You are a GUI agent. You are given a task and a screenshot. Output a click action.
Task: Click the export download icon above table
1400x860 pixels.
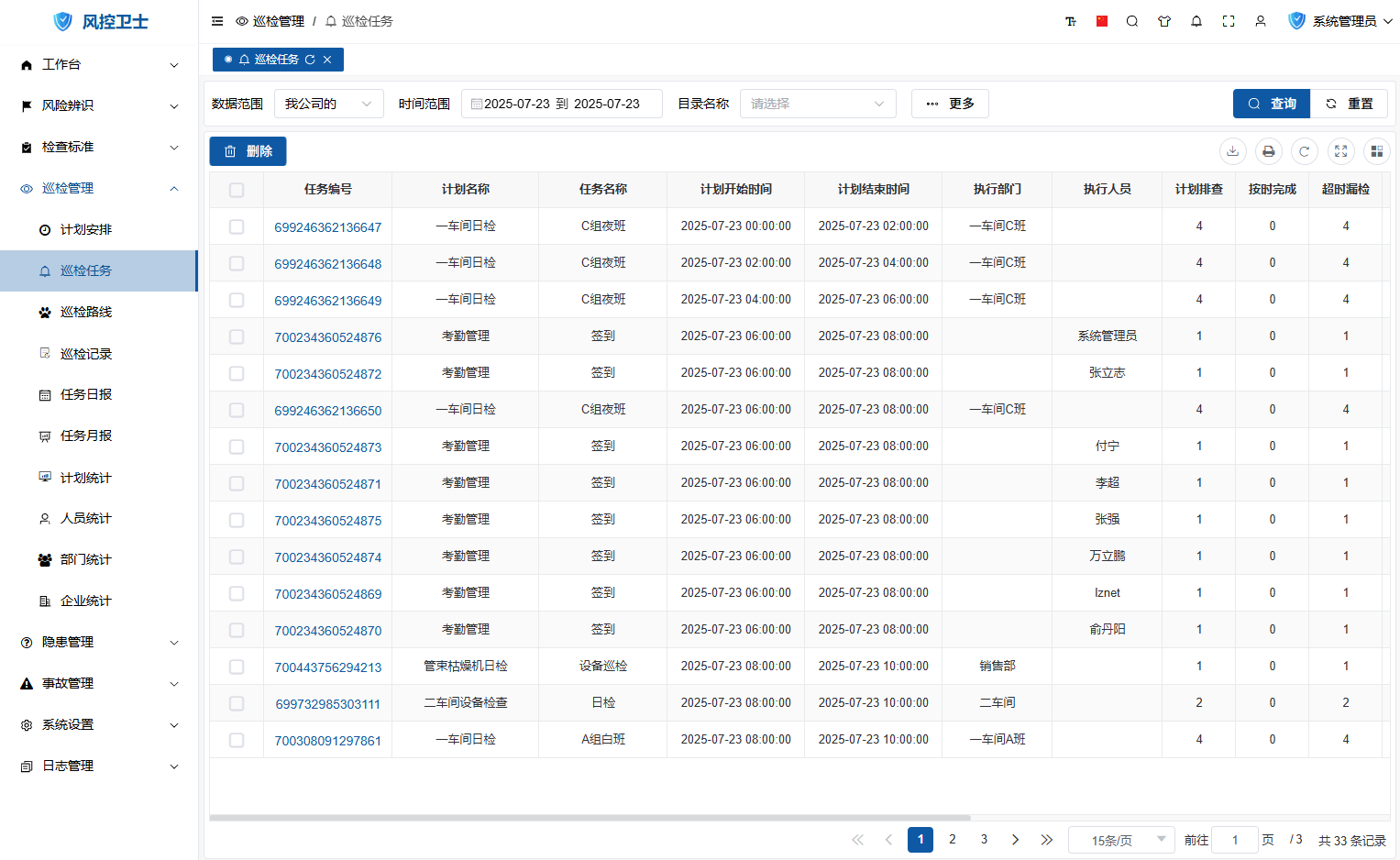(x=1232, y=151)
